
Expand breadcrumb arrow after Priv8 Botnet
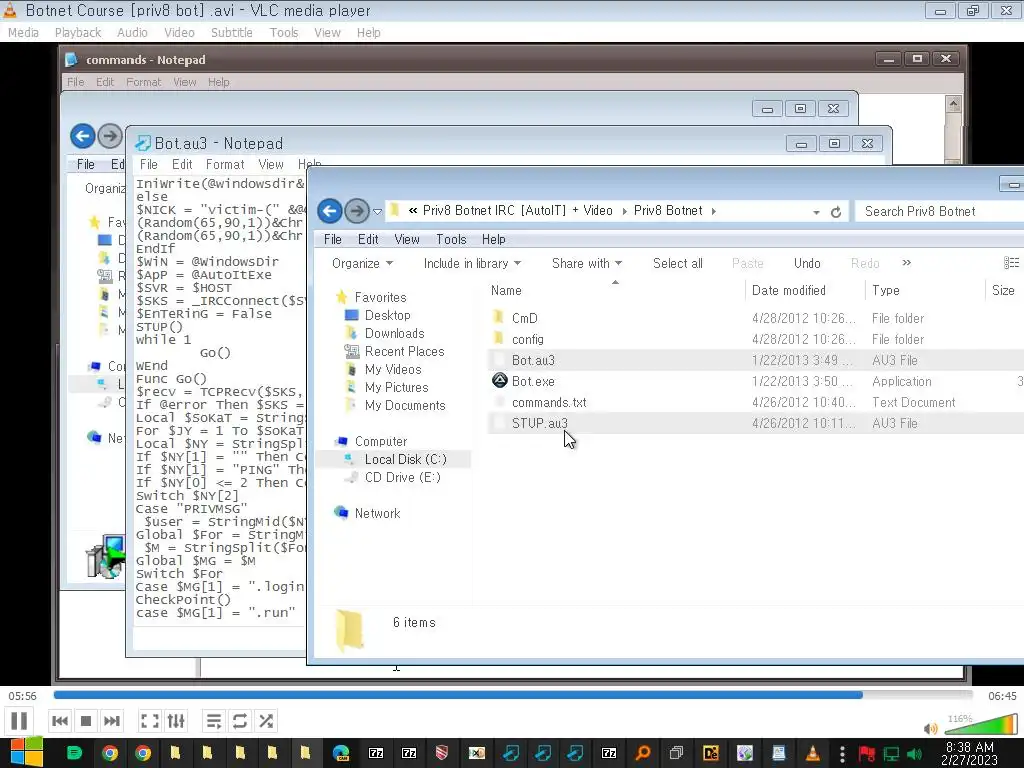pyautogui.click(x=714, y=211)
